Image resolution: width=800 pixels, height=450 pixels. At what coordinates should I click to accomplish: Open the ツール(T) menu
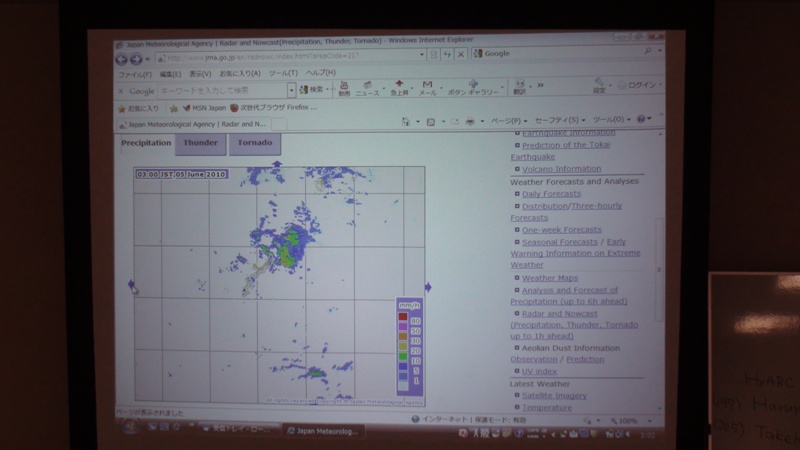point(283,73)
